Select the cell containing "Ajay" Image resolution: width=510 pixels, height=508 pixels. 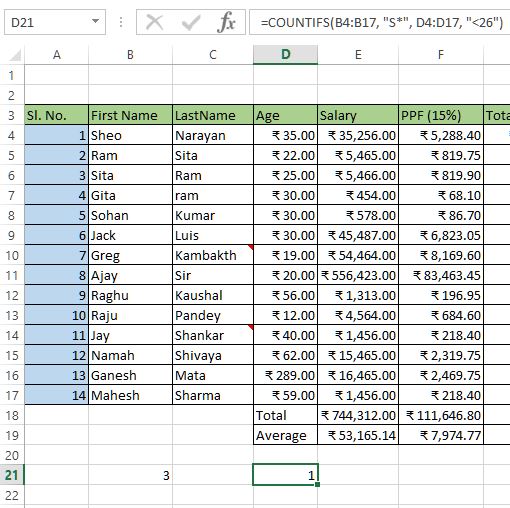pos(130,275)
